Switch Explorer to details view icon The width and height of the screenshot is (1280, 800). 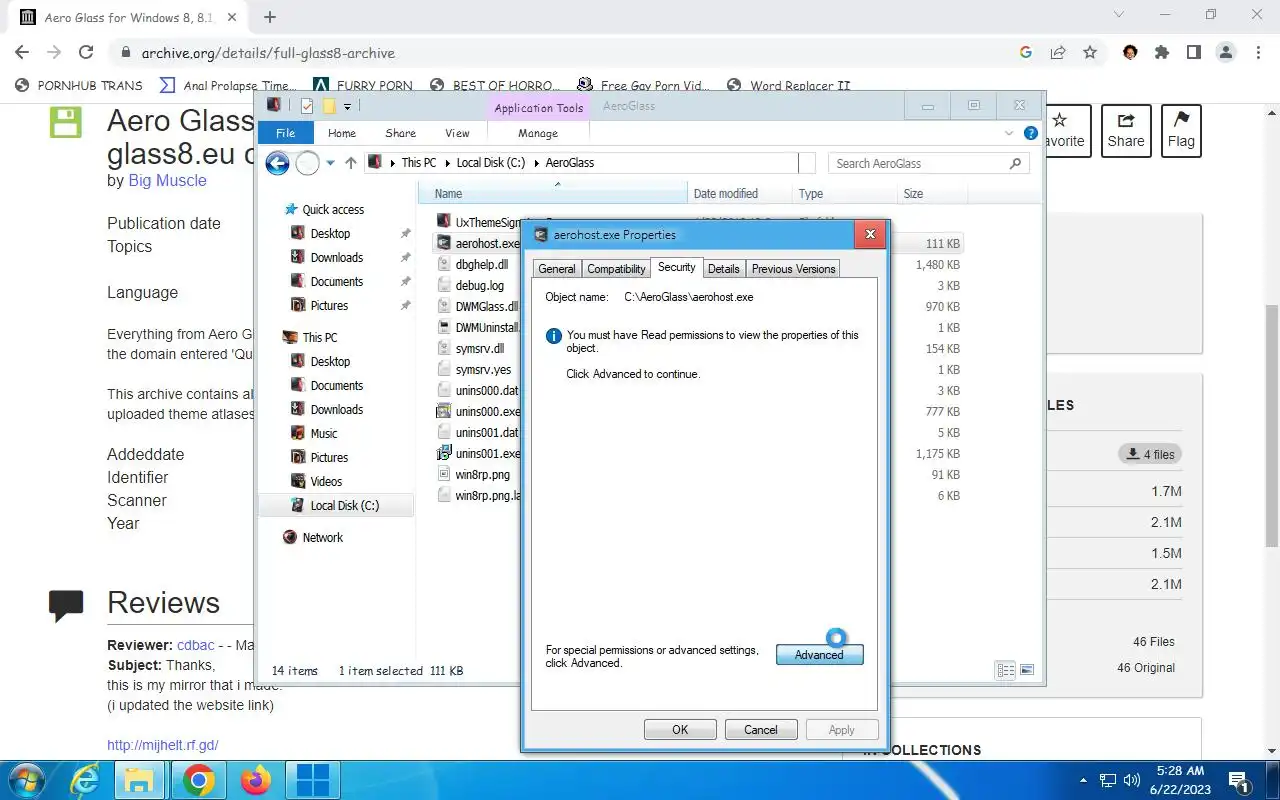point(1006,670)
